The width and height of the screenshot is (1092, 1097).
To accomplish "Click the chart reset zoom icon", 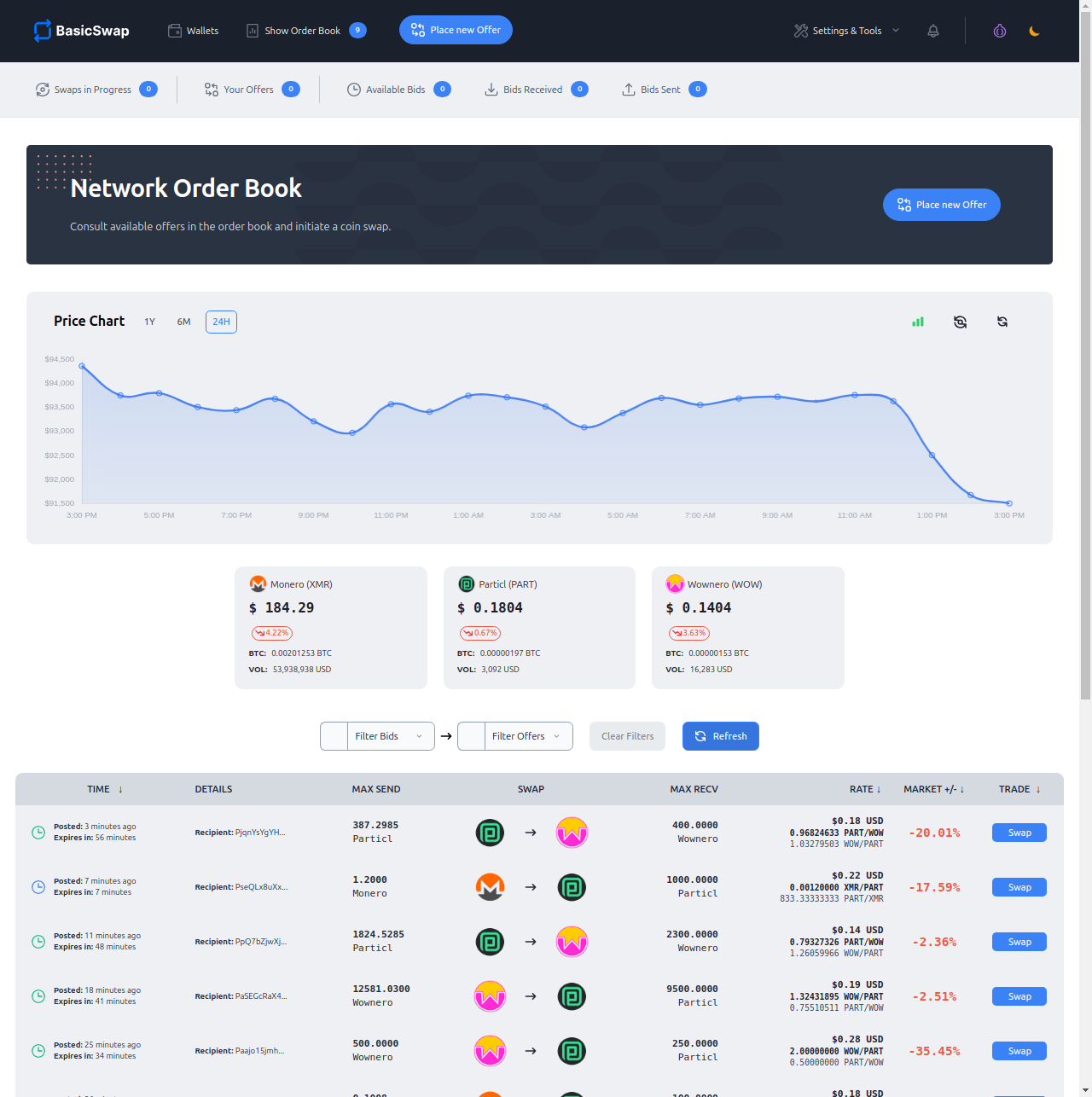I will [x=960, y=322].
